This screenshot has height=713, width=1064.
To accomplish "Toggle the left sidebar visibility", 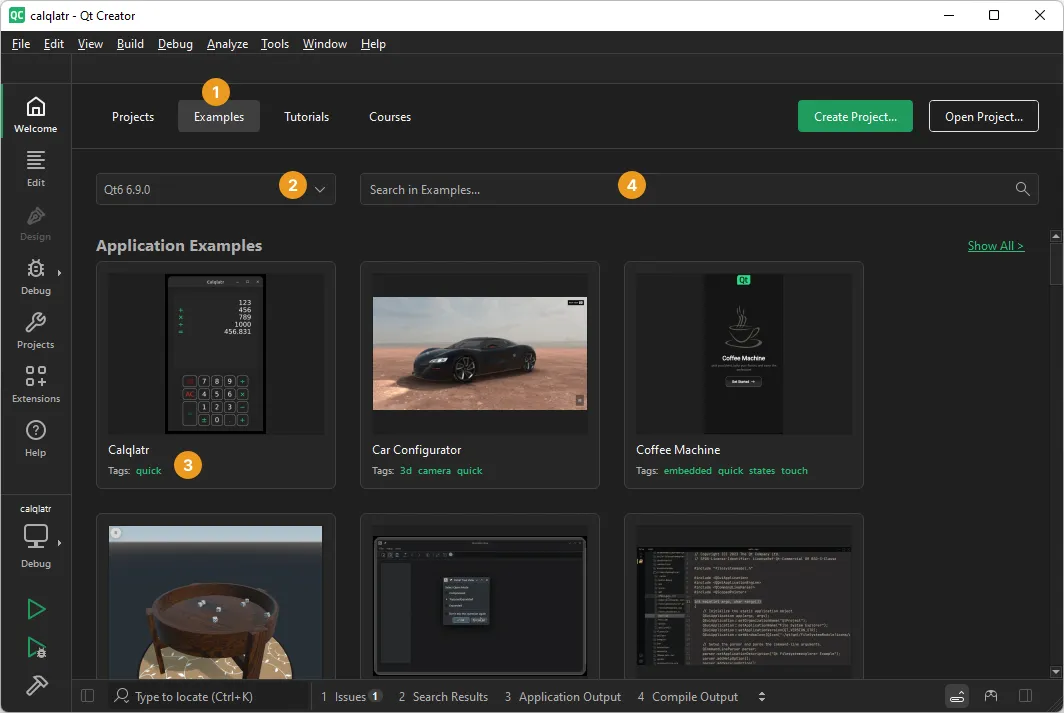I will (87, 696).
